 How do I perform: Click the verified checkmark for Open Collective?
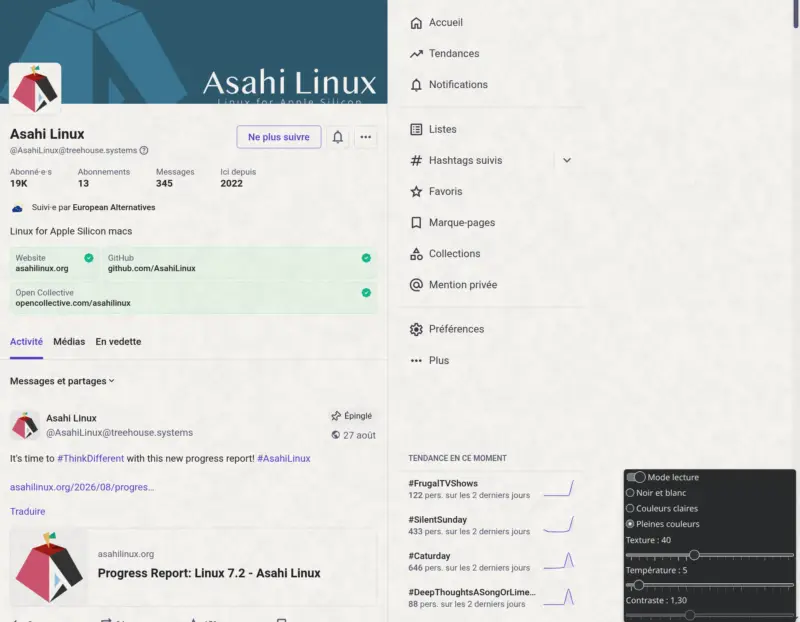tap(366, 292)
